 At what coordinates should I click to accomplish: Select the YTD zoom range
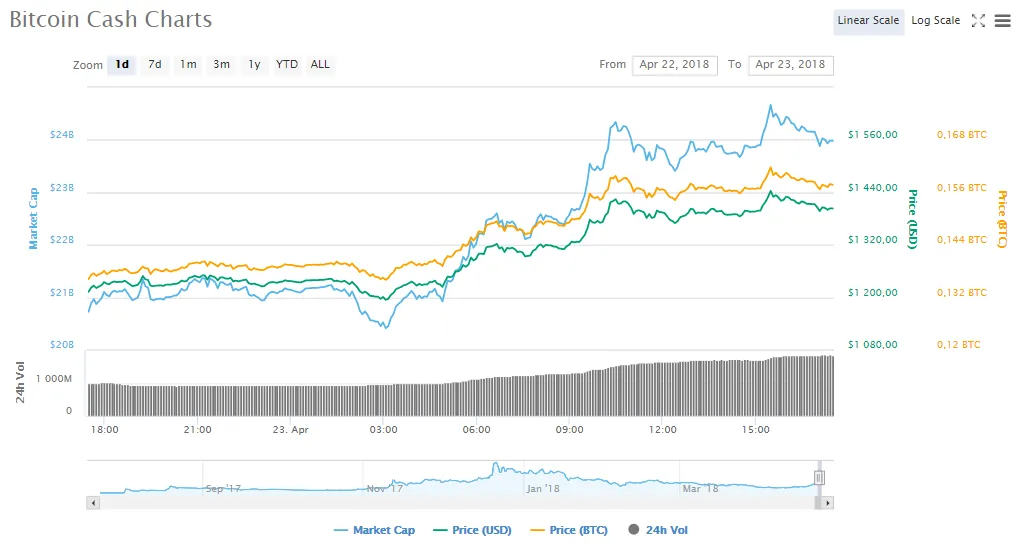point(287,64)
